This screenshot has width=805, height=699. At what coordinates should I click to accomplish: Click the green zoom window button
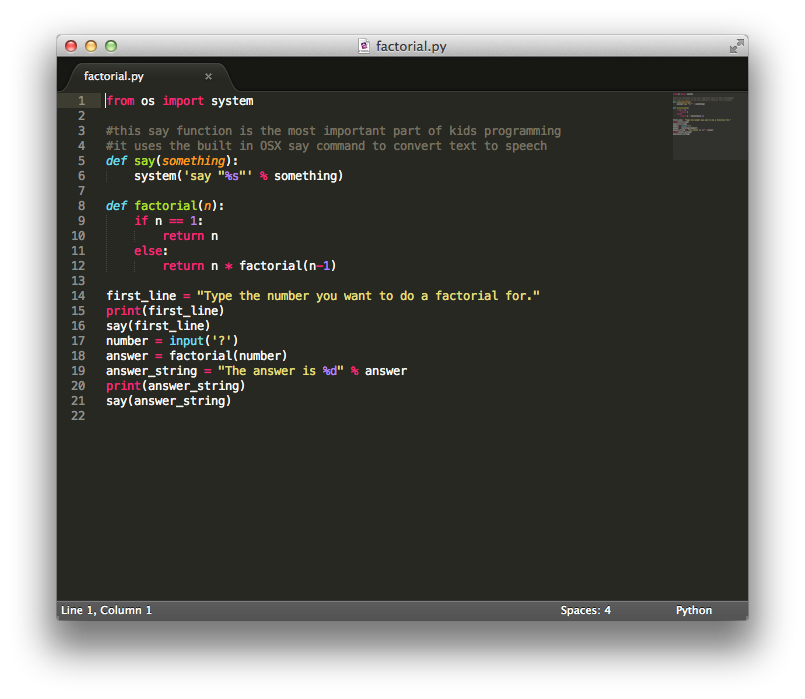click(111, 46)
